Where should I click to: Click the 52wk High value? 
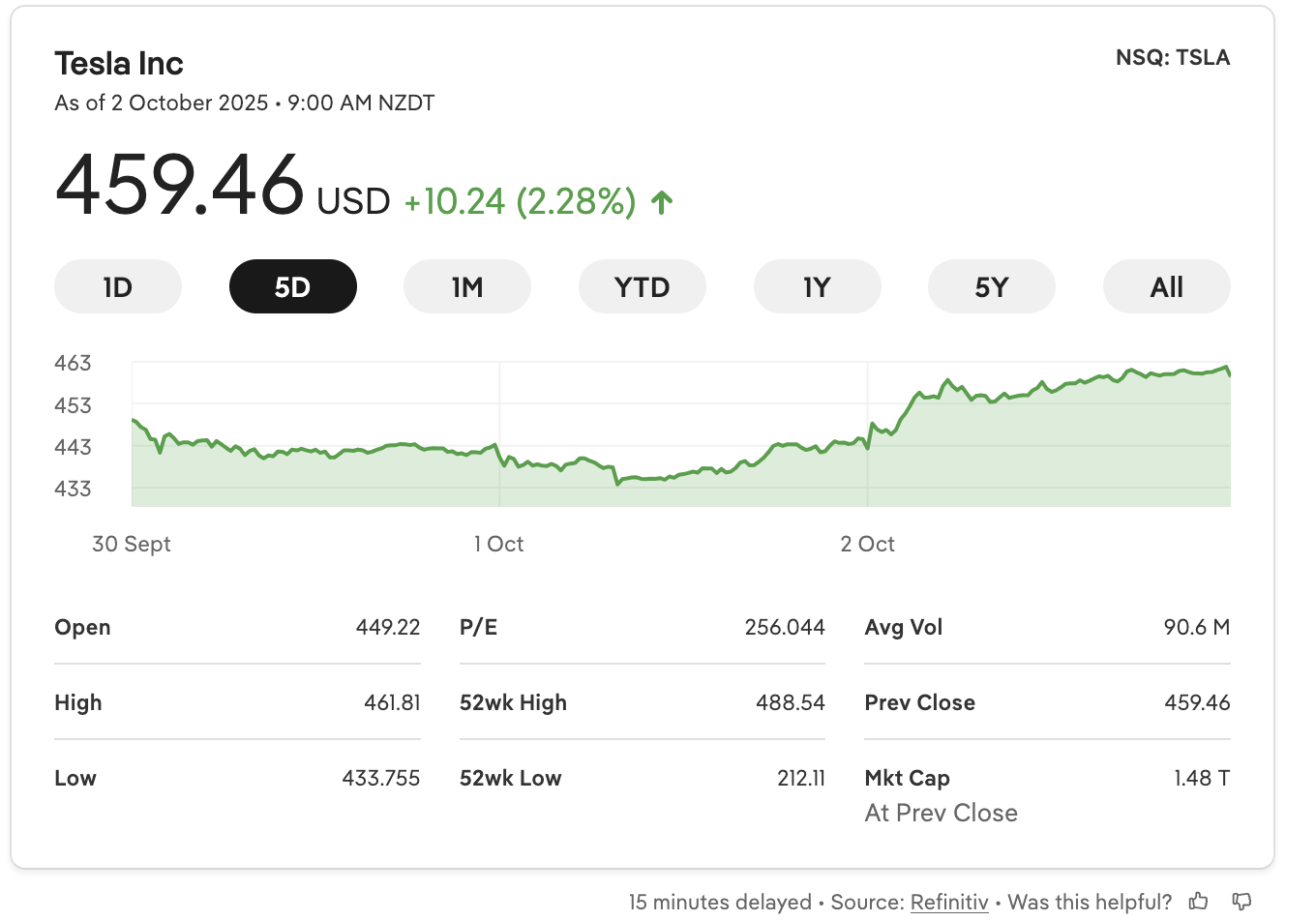coord(791,702)
